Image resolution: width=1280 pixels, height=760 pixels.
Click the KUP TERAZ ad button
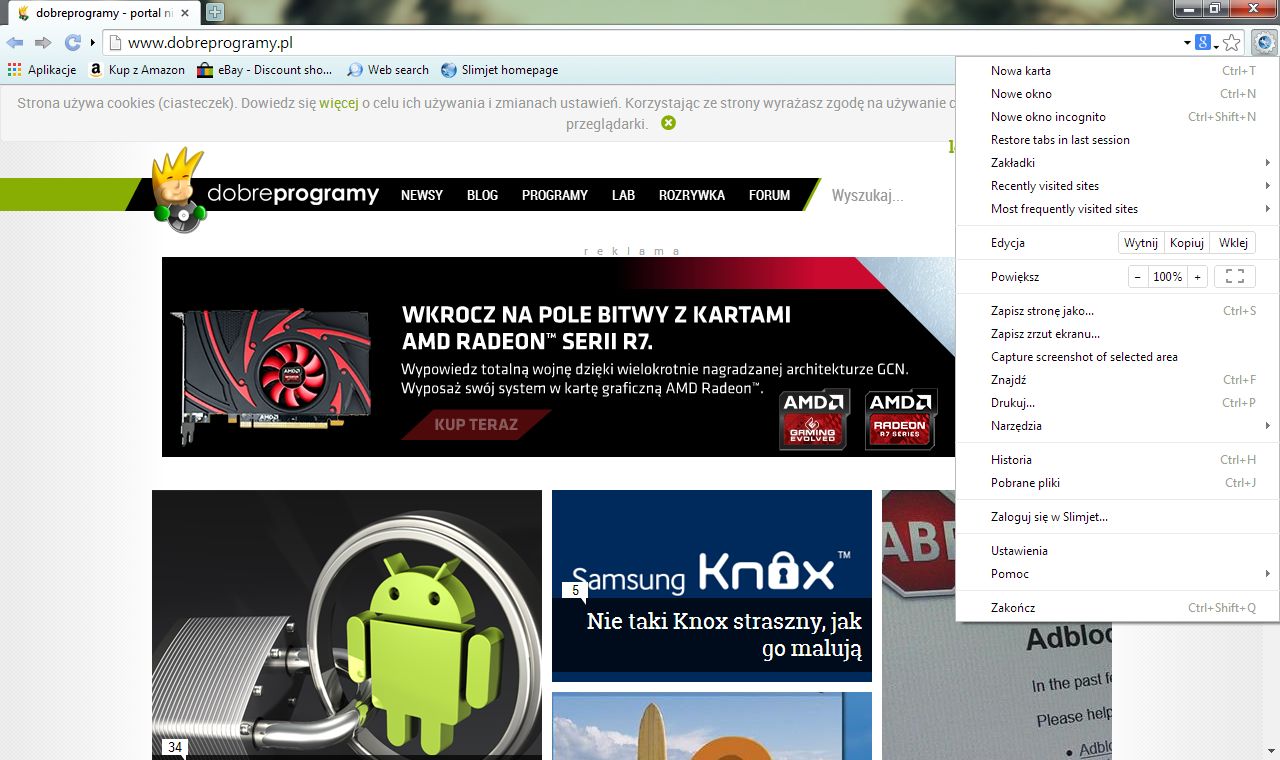pos(476,424)
